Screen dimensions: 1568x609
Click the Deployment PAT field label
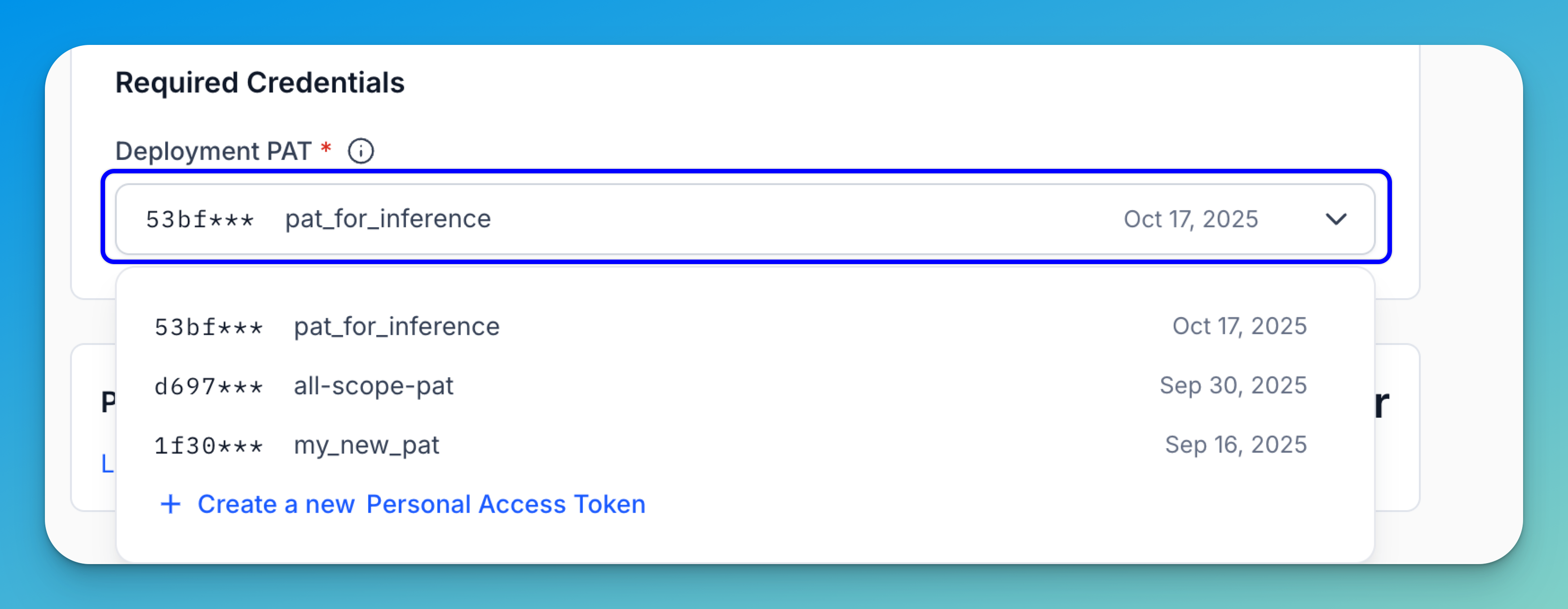click(x=213, y=151)
